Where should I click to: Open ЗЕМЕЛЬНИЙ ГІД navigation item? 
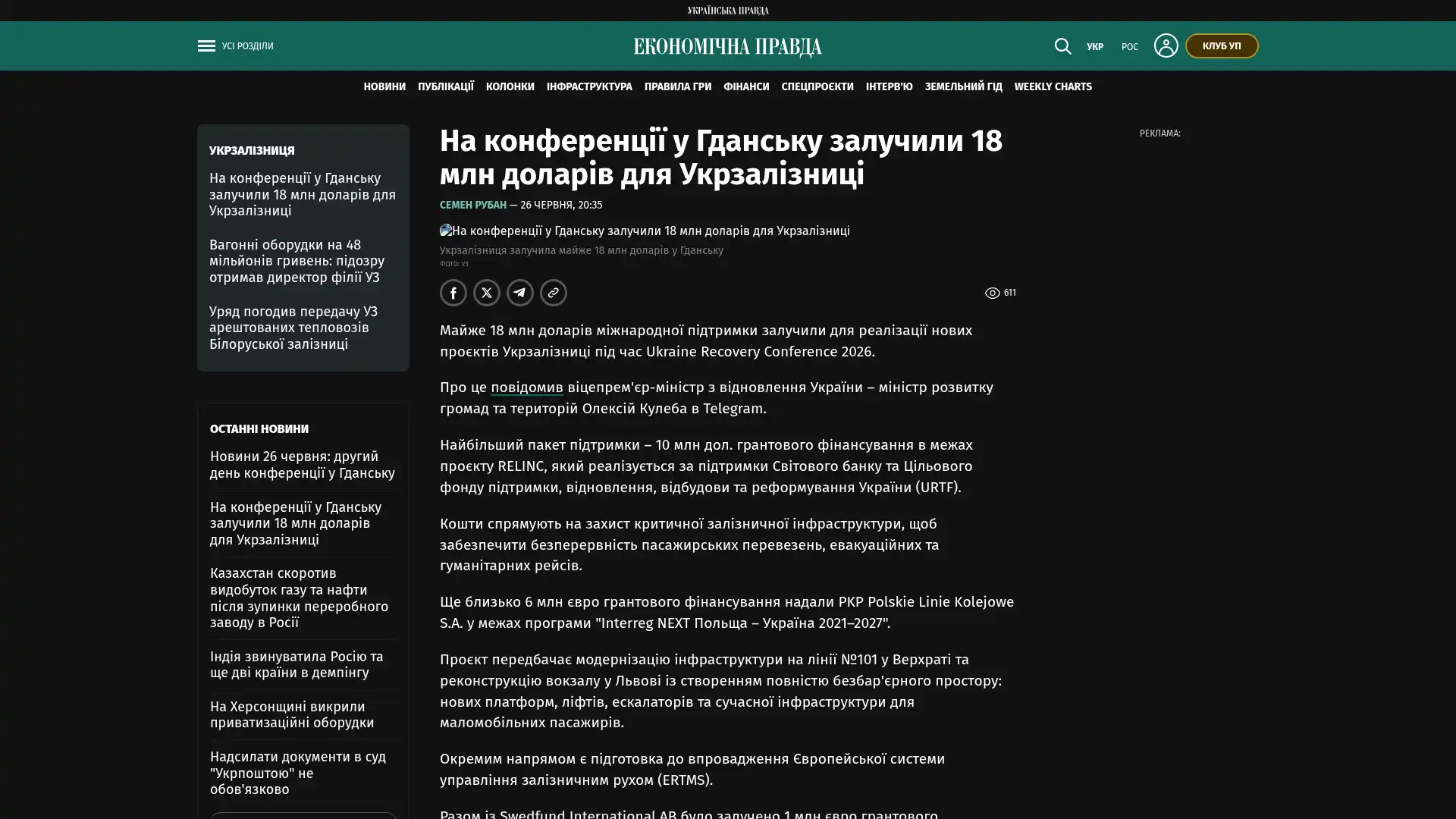[x=963, y=87]
